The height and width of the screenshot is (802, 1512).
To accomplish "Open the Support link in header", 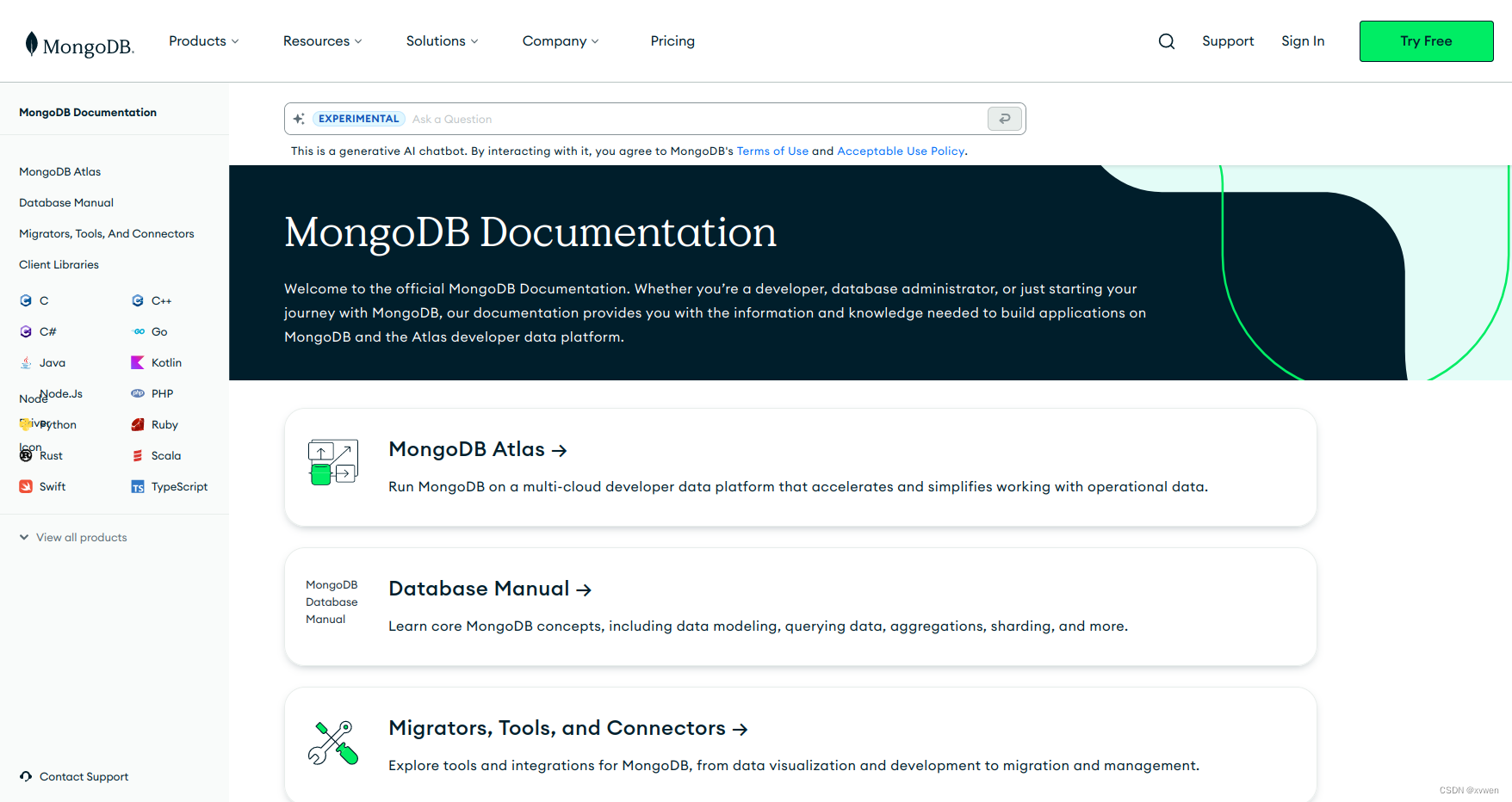I will click(x=1228, y=41).
